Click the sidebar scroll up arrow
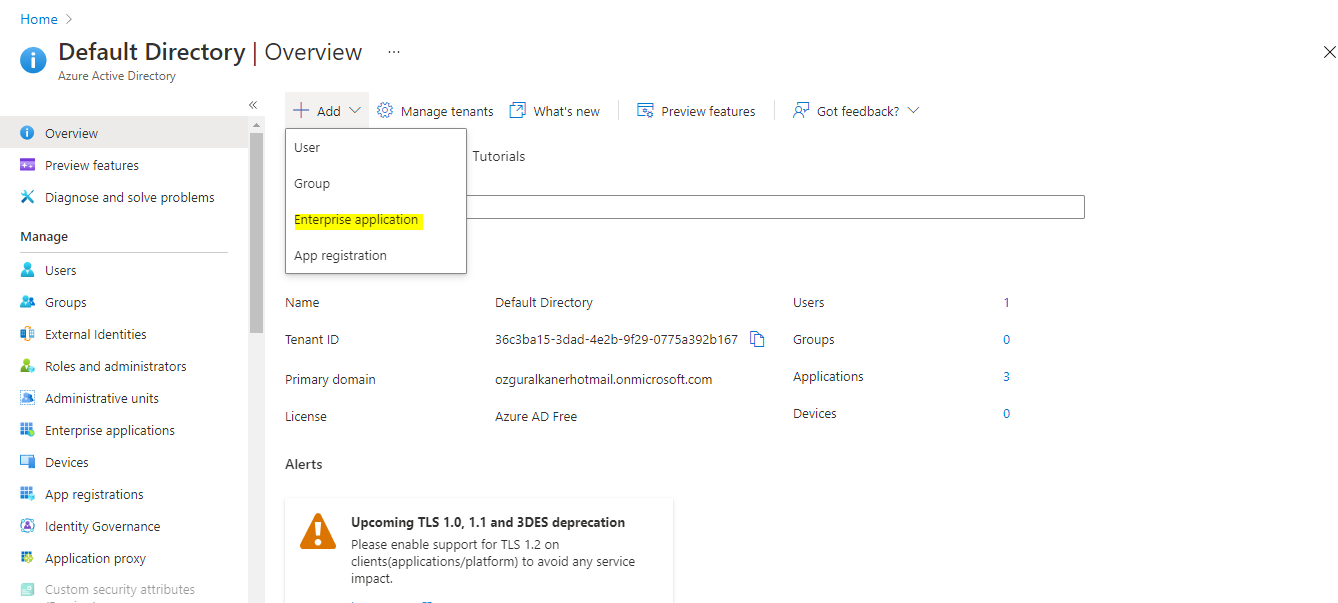The image size is (1338, 603). point(256,125)
